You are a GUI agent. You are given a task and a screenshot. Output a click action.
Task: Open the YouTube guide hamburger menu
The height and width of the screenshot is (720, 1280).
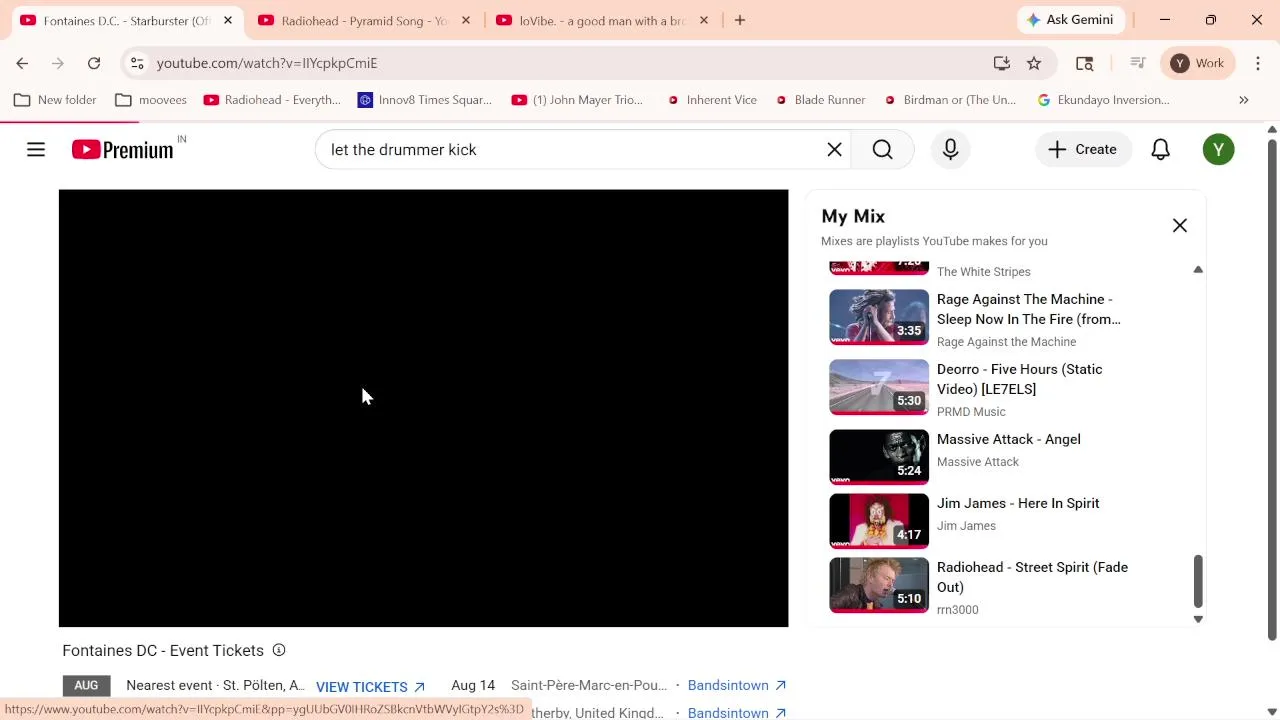[36, 150]
